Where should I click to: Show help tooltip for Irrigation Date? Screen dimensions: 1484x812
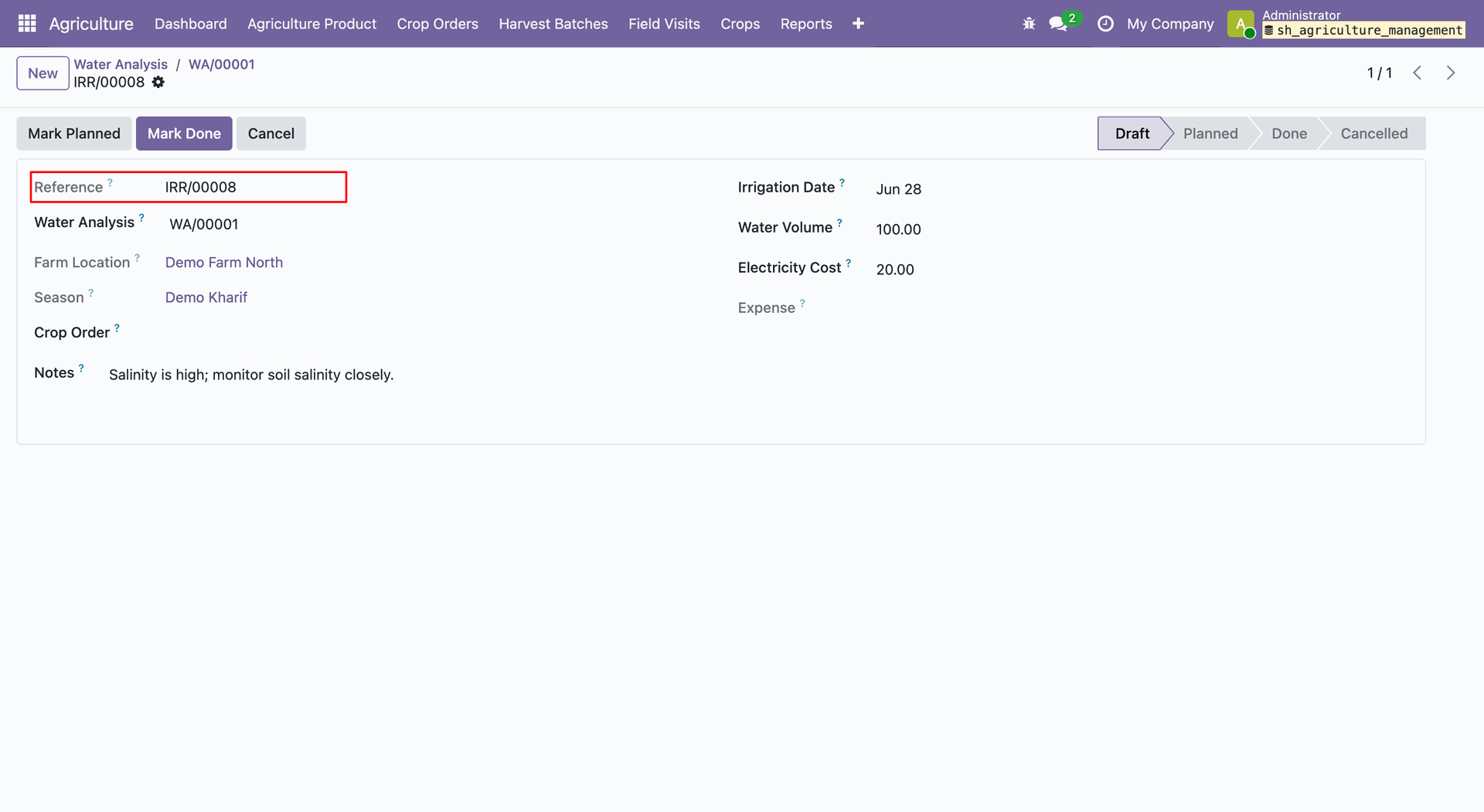(x=842, y=182)
